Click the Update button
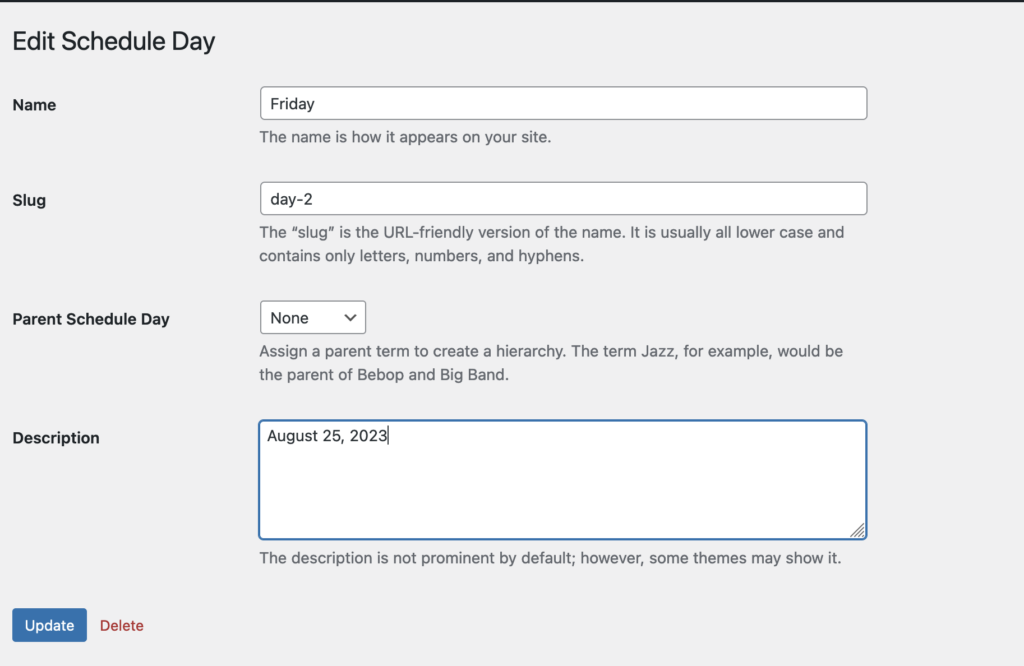1024x666 pixels. pos(50,625)
